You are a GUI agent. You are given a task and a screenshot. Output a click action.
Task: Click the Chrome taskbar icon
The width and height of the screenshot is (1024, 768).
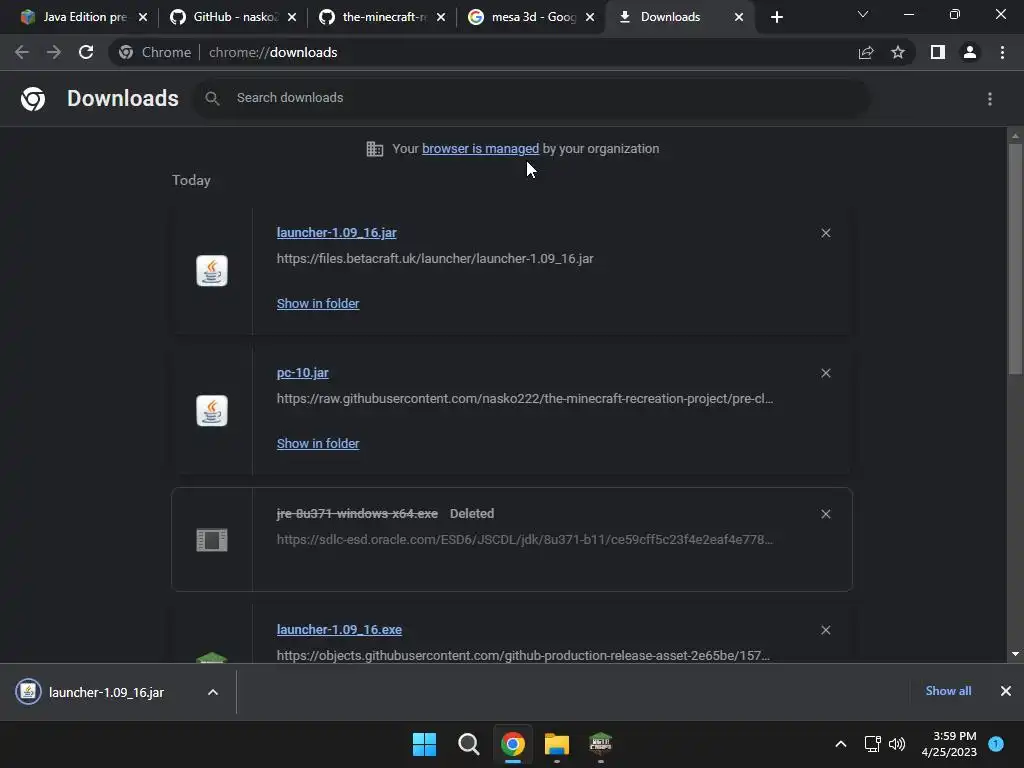pos(513,744)
